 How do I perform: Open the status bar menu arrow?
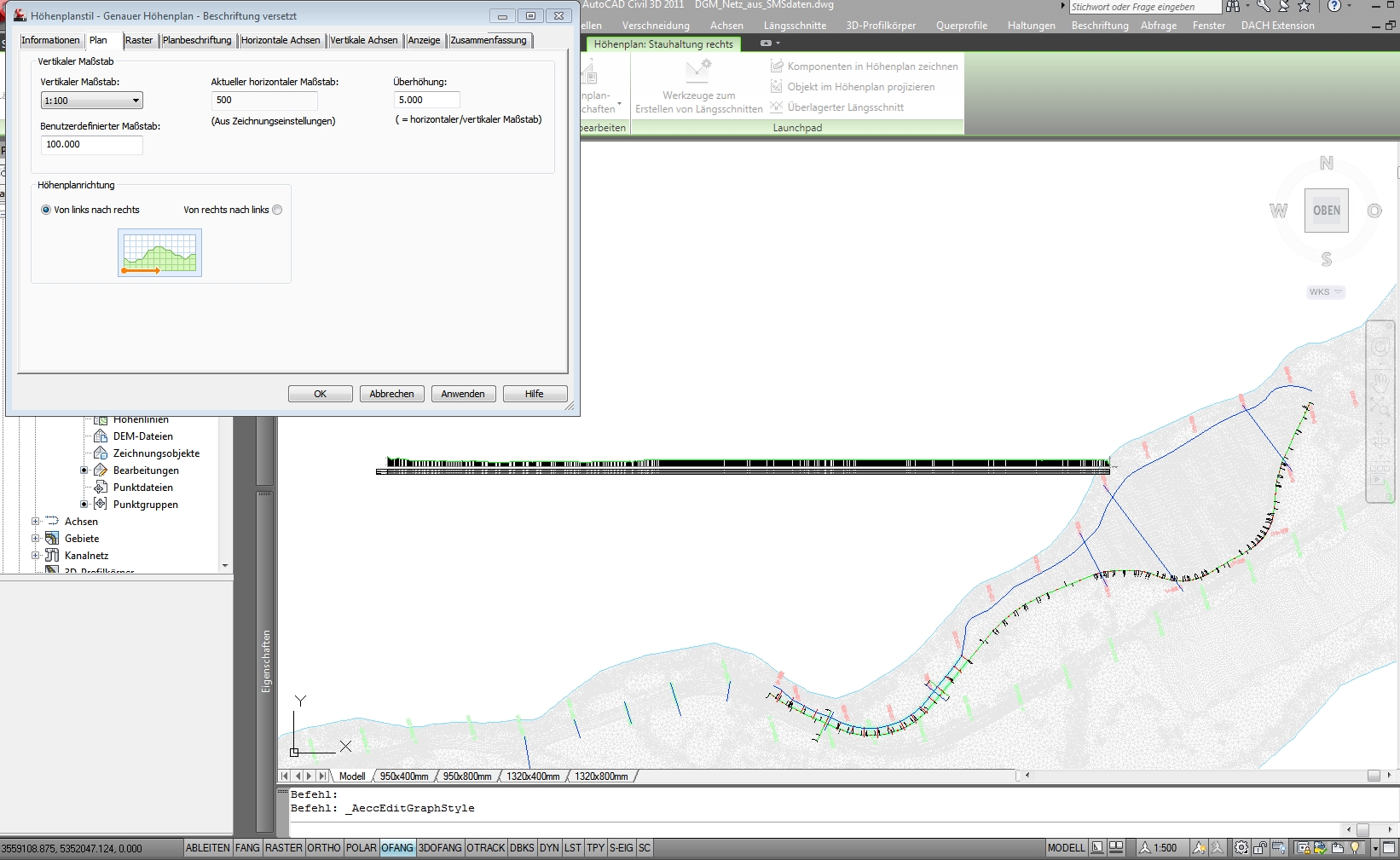point(1375,848)
